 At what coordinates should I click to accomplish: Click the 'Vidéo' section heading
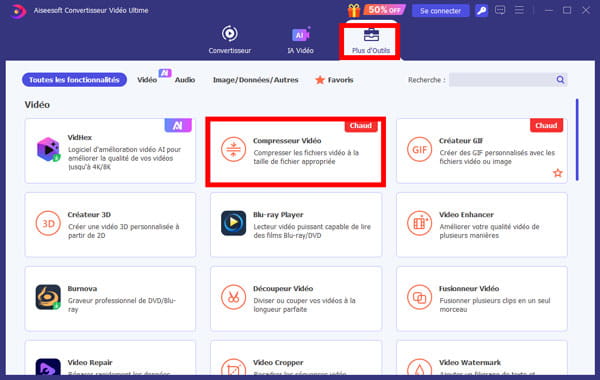[37, 104]
